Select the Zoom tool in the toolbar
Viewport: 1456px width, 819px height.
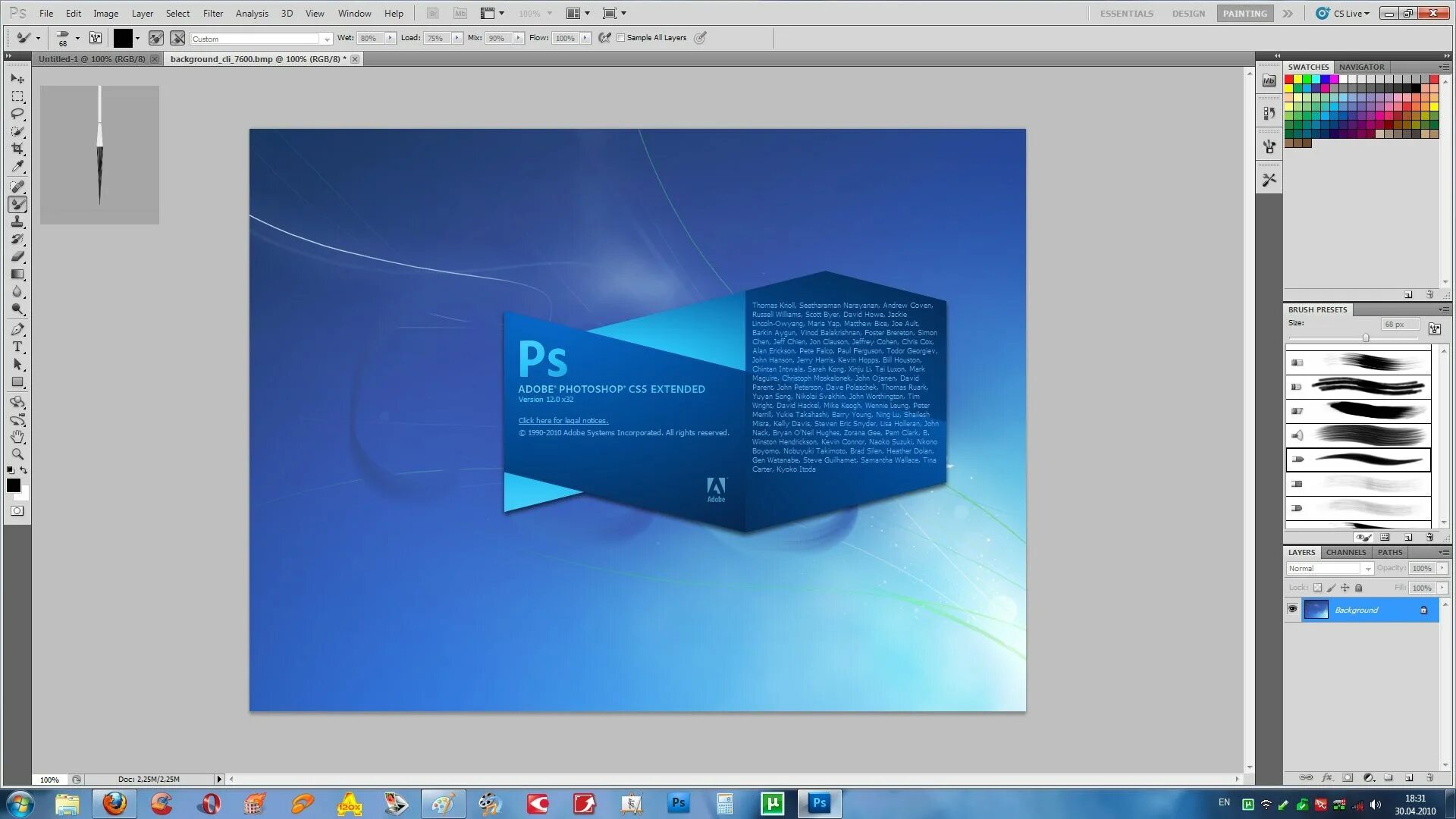18,455
